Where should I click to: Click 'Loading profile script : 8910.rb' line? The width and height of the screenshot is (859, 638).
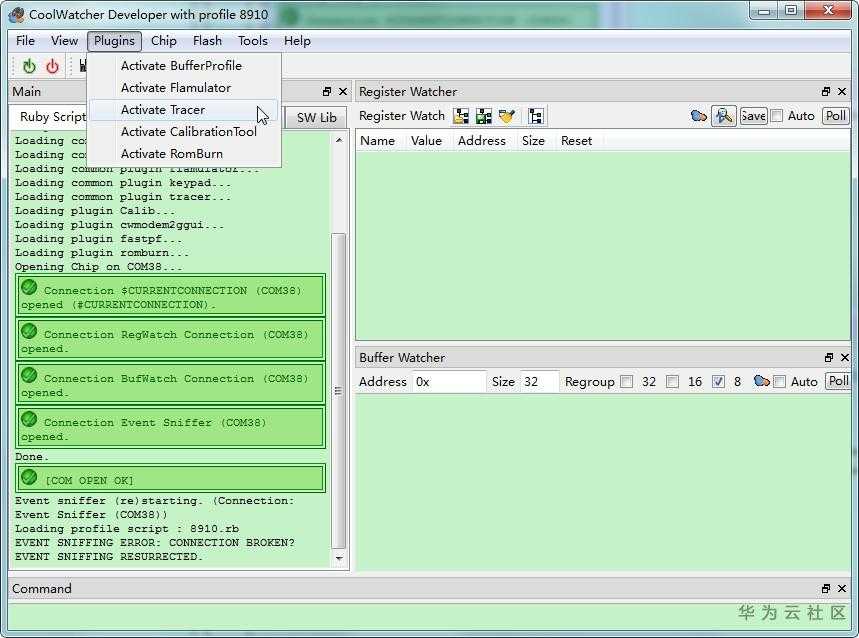click(x=127, y=528)
